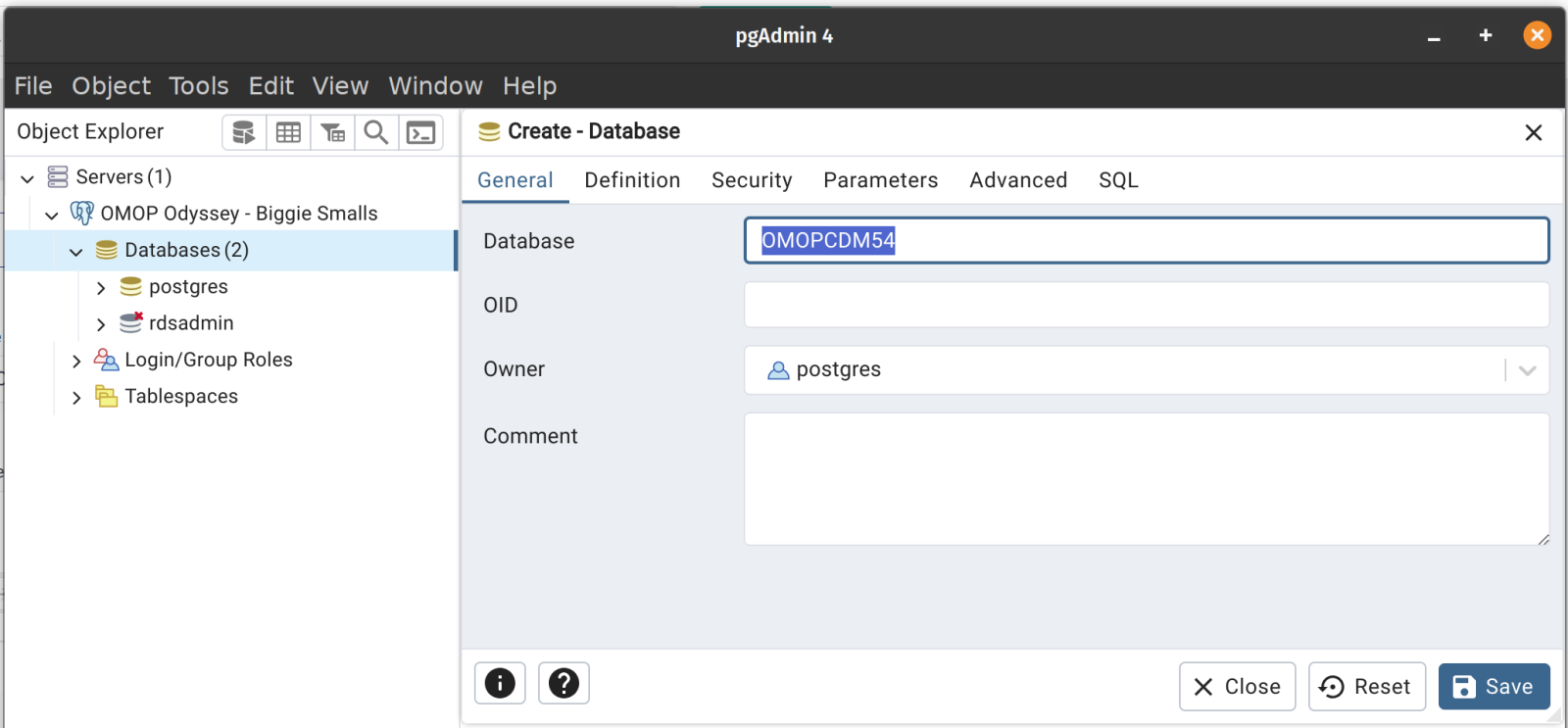Open Query Tool from the Object Explorer toolbar
This screenshot has width=1568, height=728.
[244, 132]
